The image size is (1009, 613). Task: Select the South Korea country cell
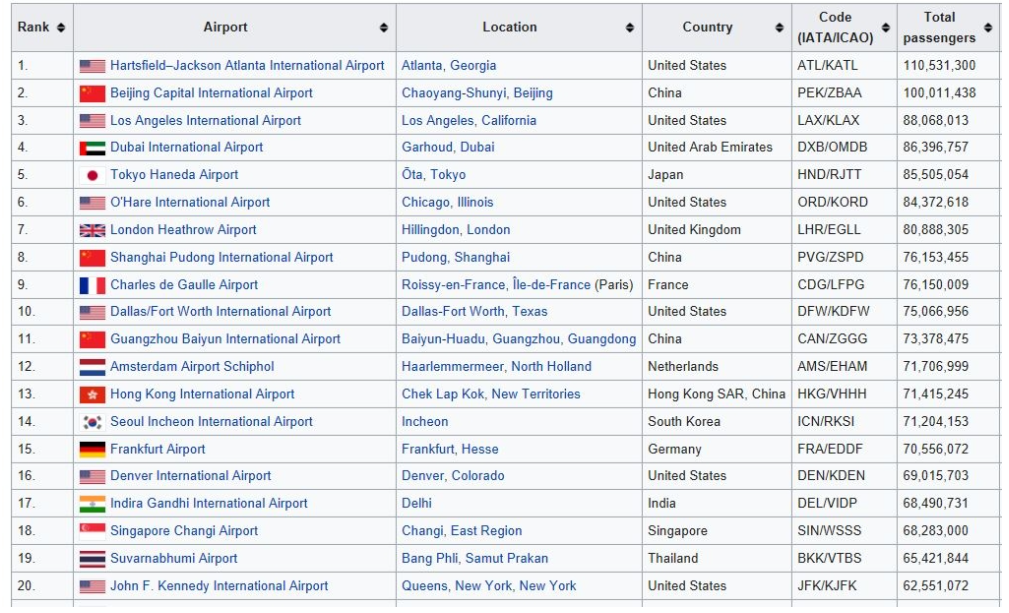717,422
